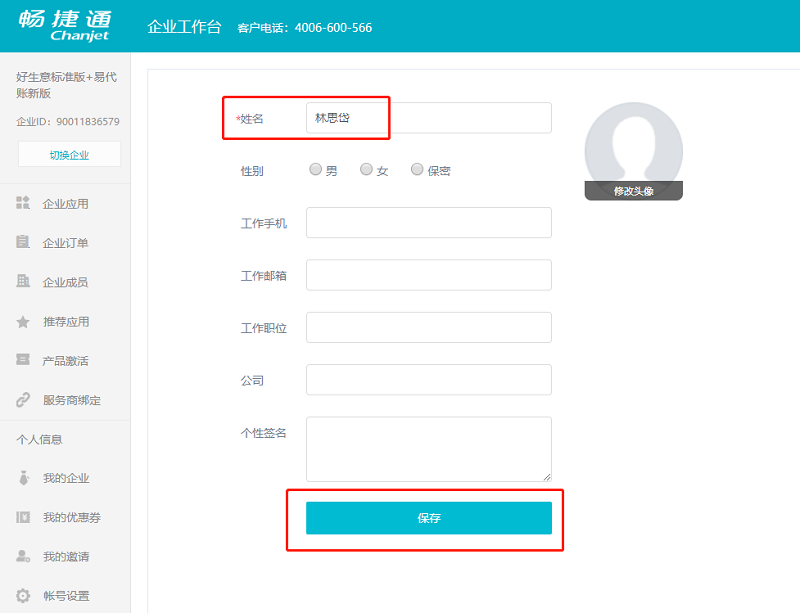800x613 pixels.
Task: Open the 我的优惠券 menu item
Action: click(71, 517)
